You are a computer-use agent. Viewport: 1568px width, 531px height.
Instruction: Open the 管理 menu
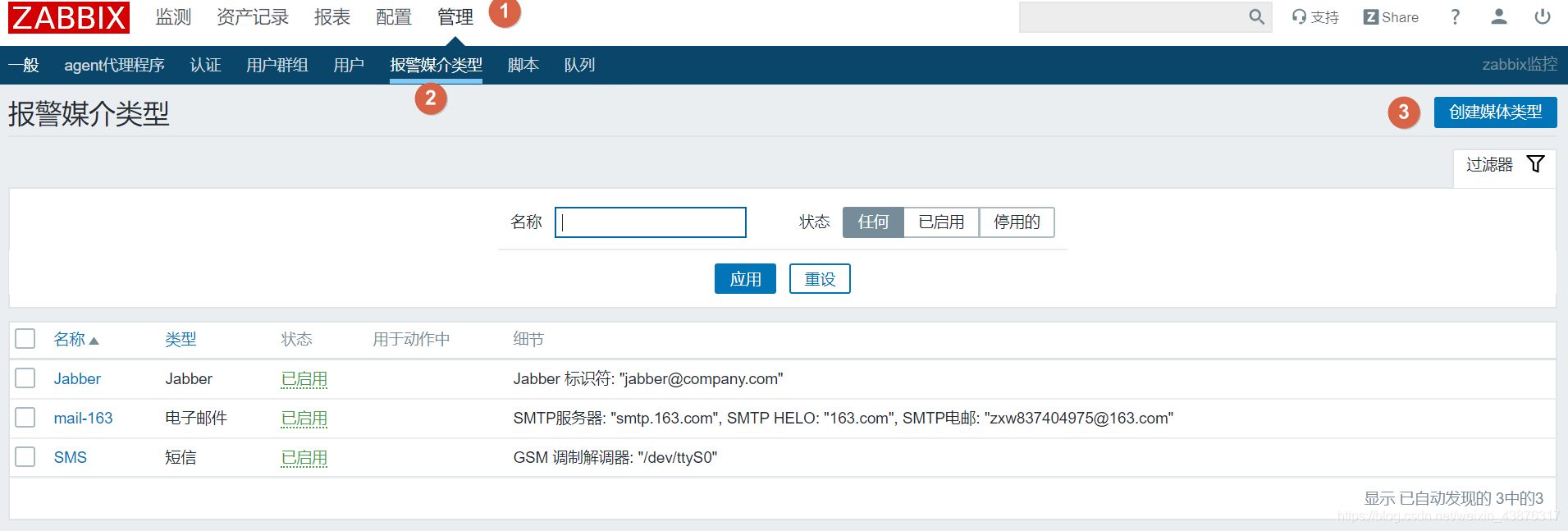[455, 17]
